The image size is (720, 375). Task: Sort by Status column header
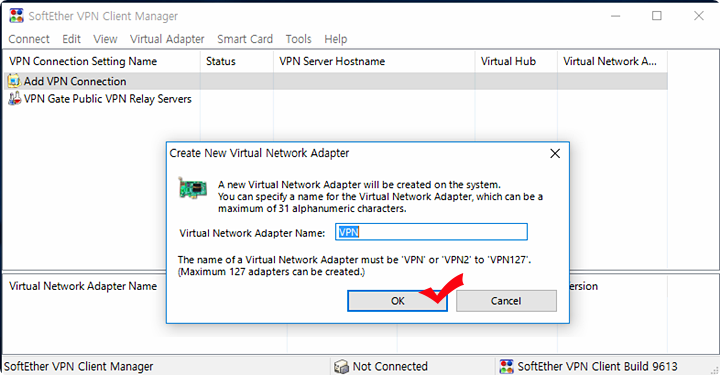pos(237,62)
